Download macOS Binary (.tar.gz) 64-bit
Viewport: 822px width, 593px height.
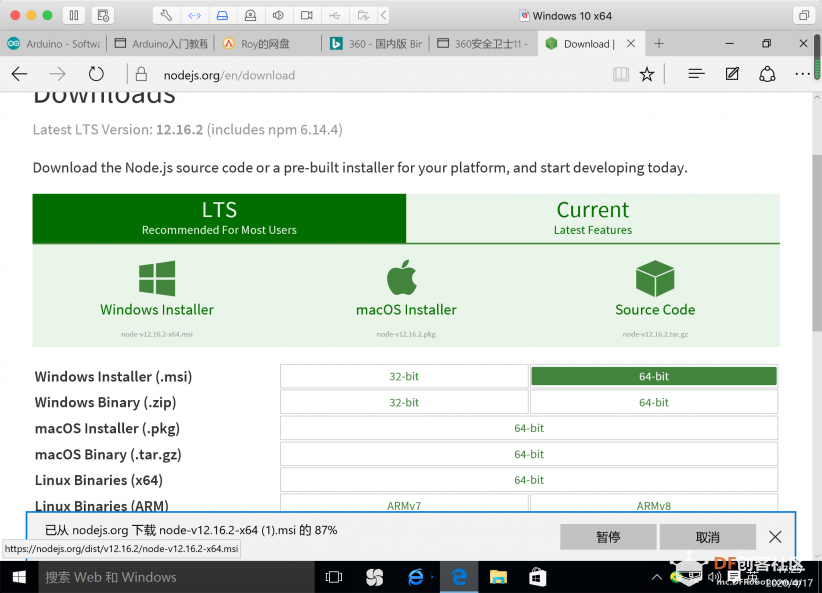(529, 454)
